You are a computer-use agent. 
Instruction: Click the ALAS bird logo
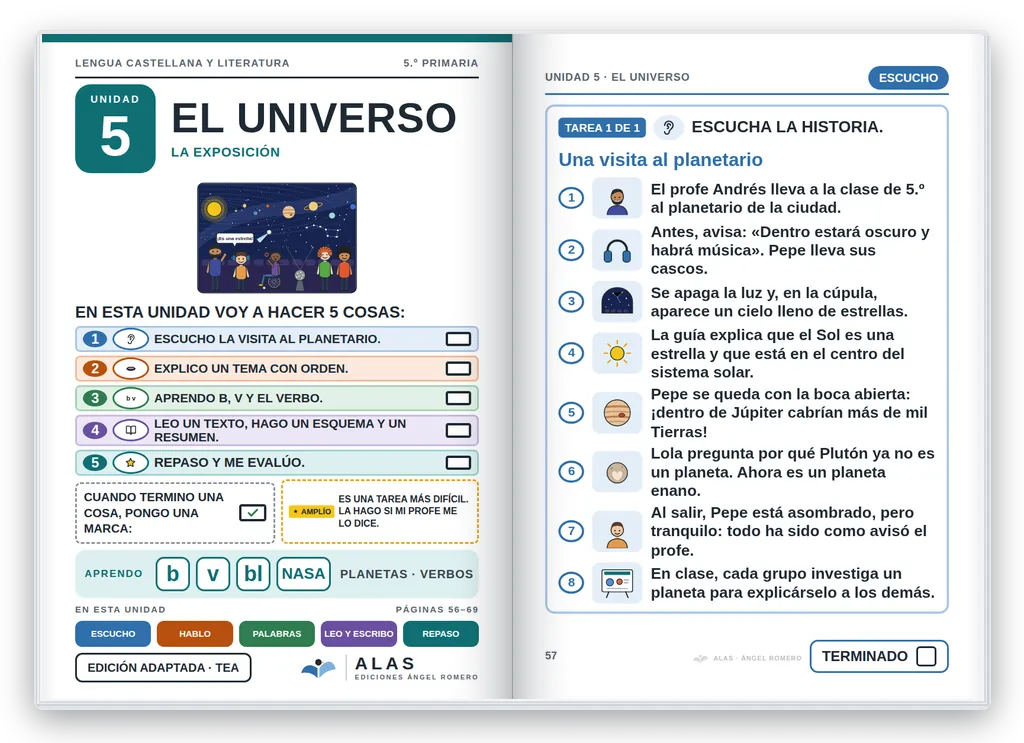[318, 668]
